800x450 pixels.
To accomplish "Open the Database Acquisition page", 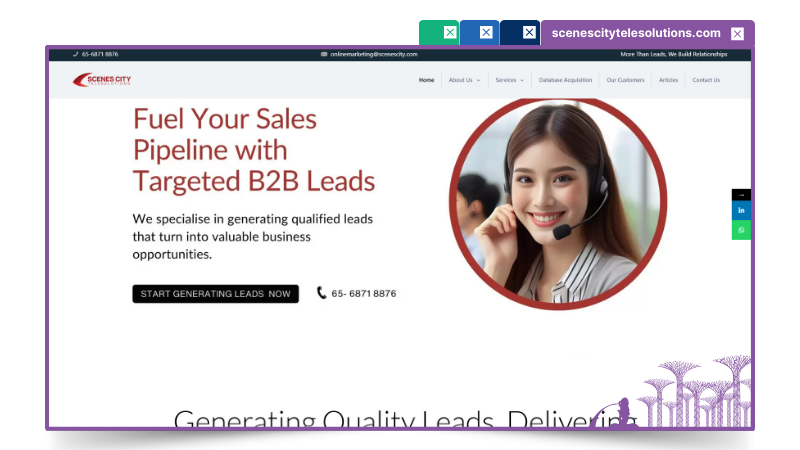I will (565, 80).
